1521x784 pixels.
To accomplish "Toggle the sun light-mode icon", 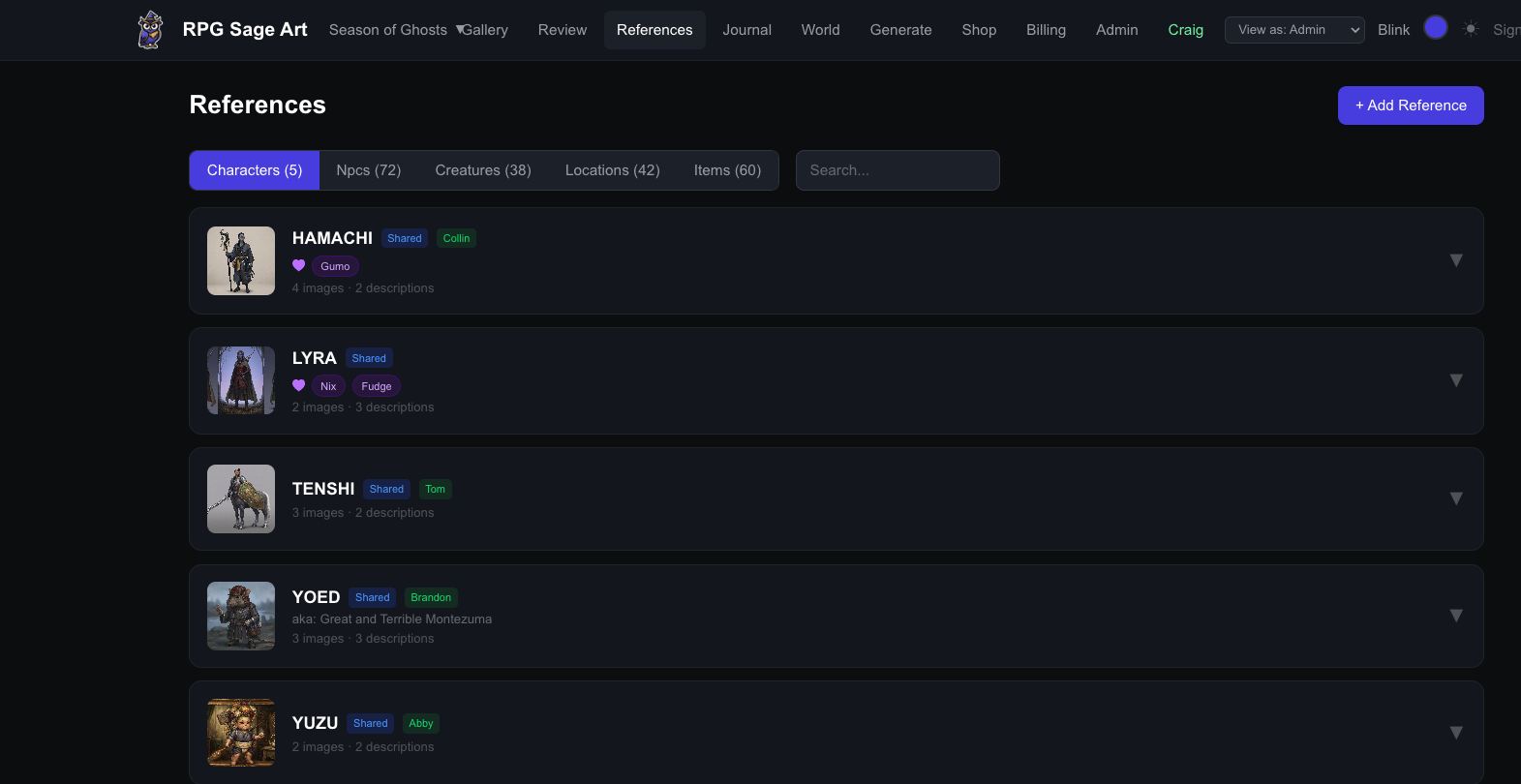I will [1471, 29].
